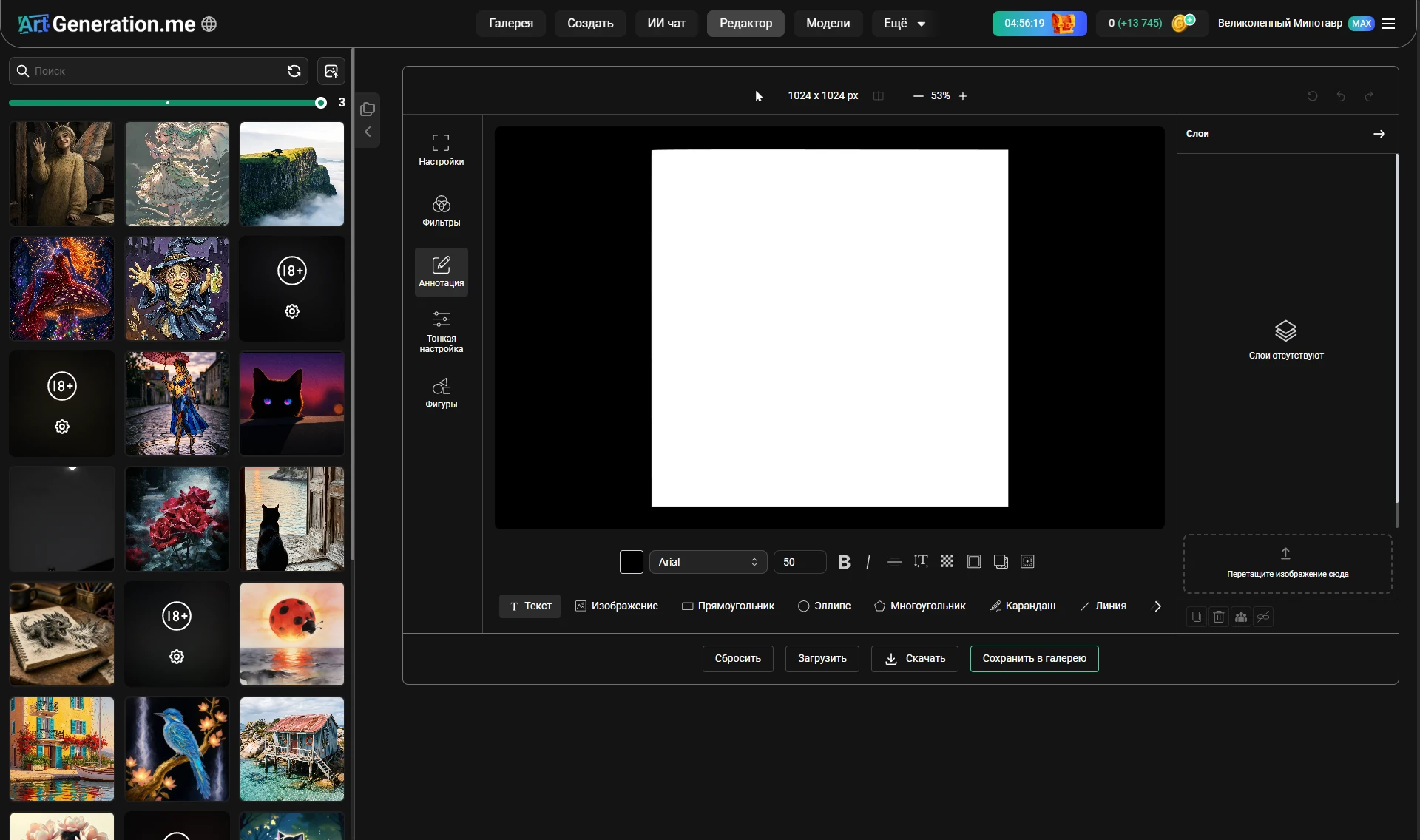Viewport: 1420px width, 840px height.
Task: Select the Редактор tab
Action: point(745,24)
